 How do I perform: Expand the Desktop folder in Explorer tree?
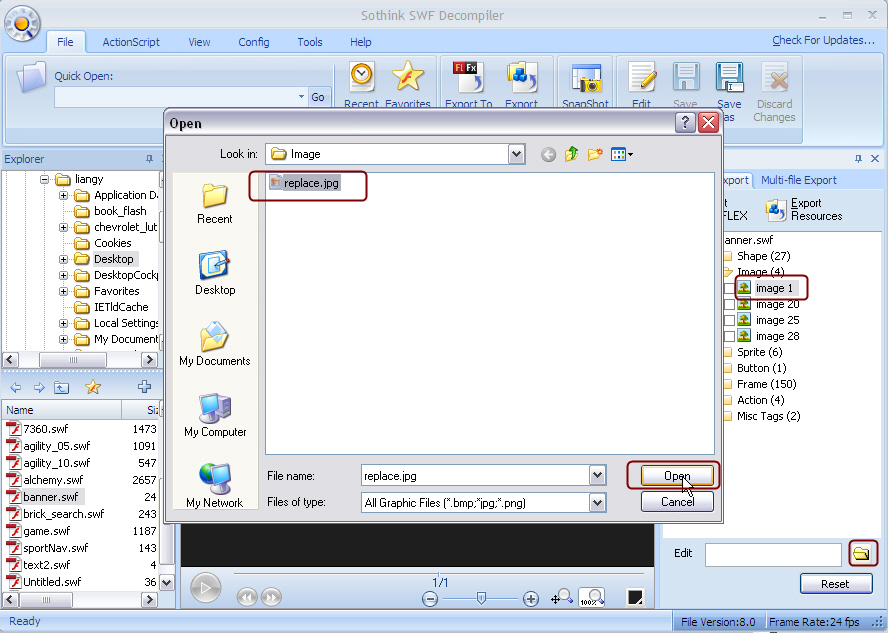[64, 259]
